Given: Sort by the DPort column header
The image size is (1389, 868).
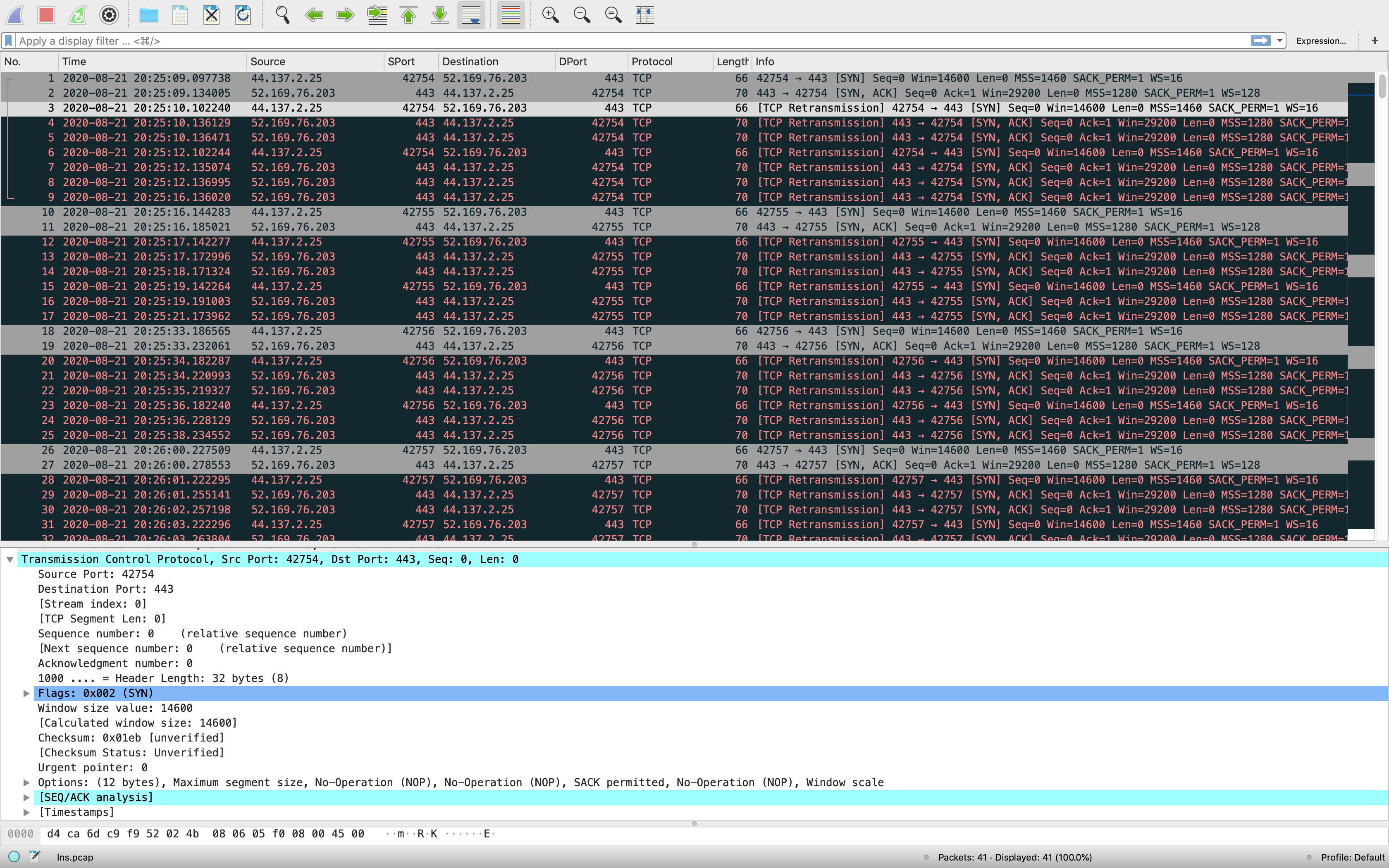Looking at the screenshot, I should click(591, 62).
